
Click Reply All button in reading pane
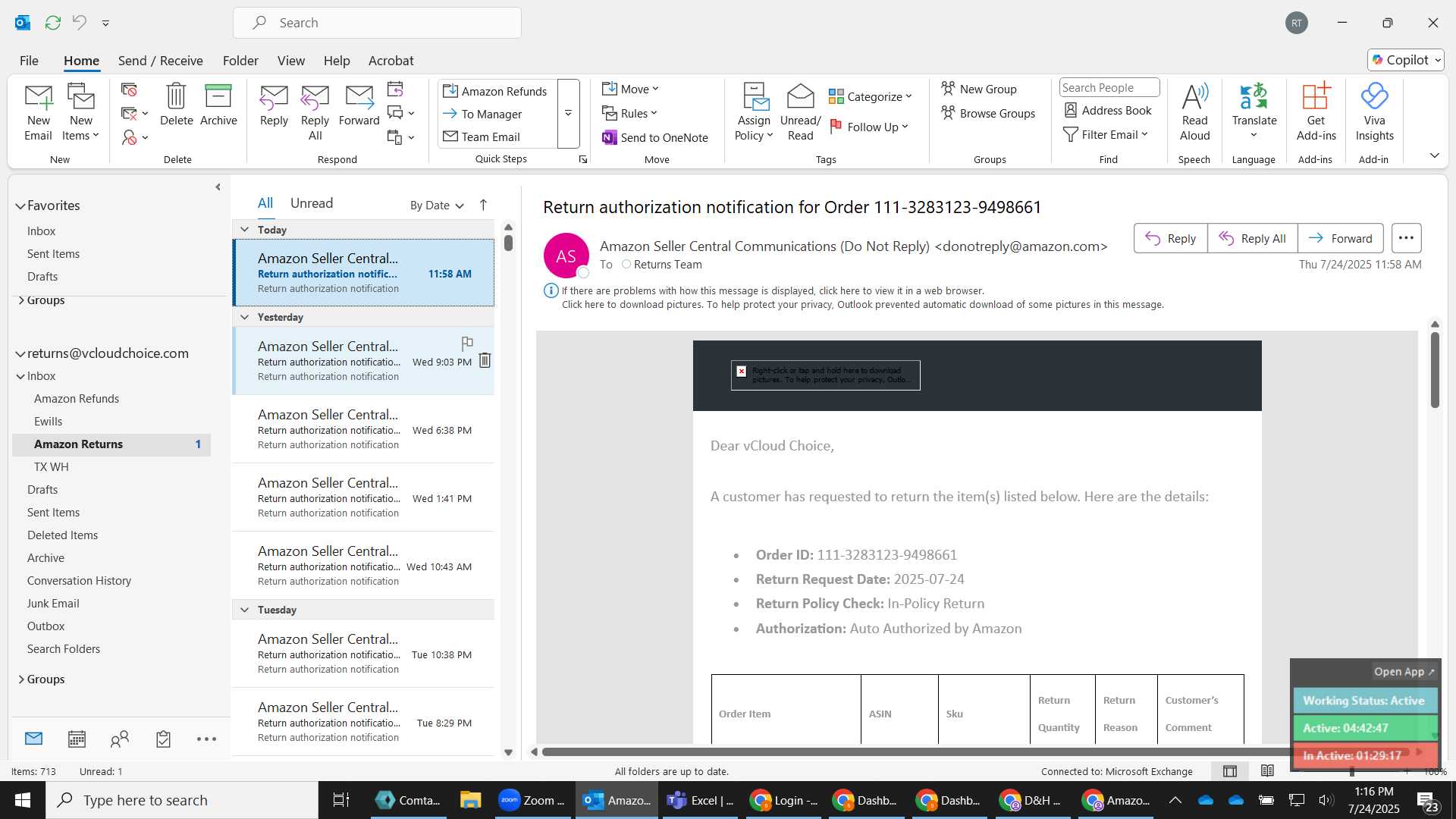click(x=1252, y=238)
